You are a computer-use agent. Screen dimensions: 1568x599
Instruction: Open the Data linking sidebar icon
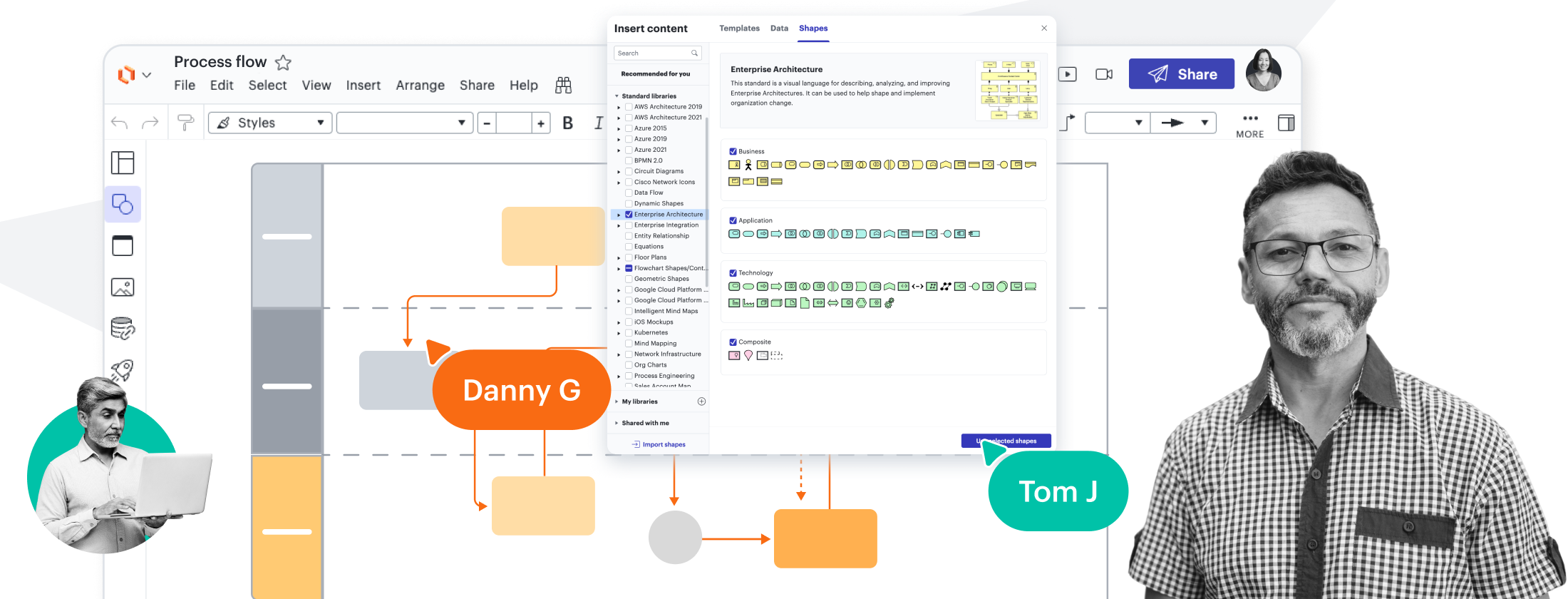pyautogui.click(x=123, y=329)
